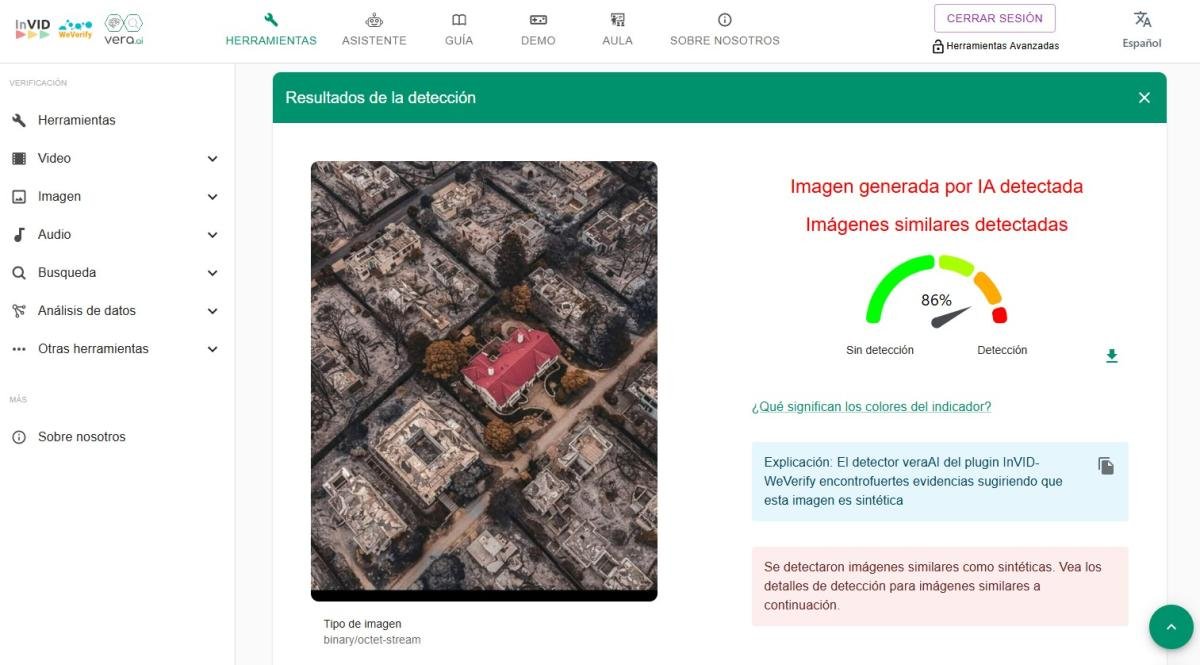This screenshot has width=1200, height=665.
Task: Click the analyzed aerial image thumbnail
Action: (484, 381)
